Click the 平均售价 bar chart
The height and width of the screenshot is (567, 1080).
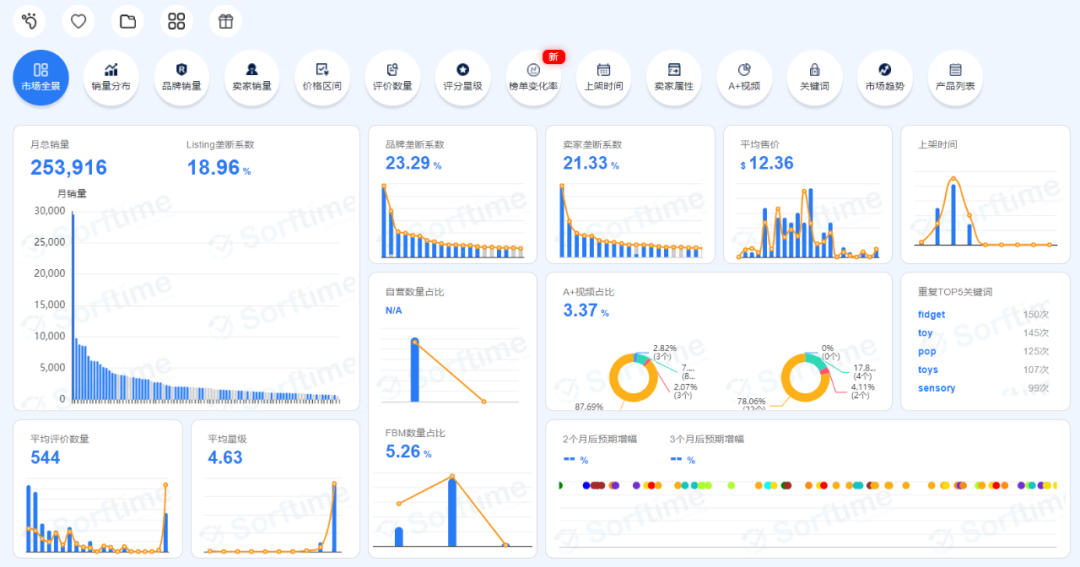(x=808, y=221)
